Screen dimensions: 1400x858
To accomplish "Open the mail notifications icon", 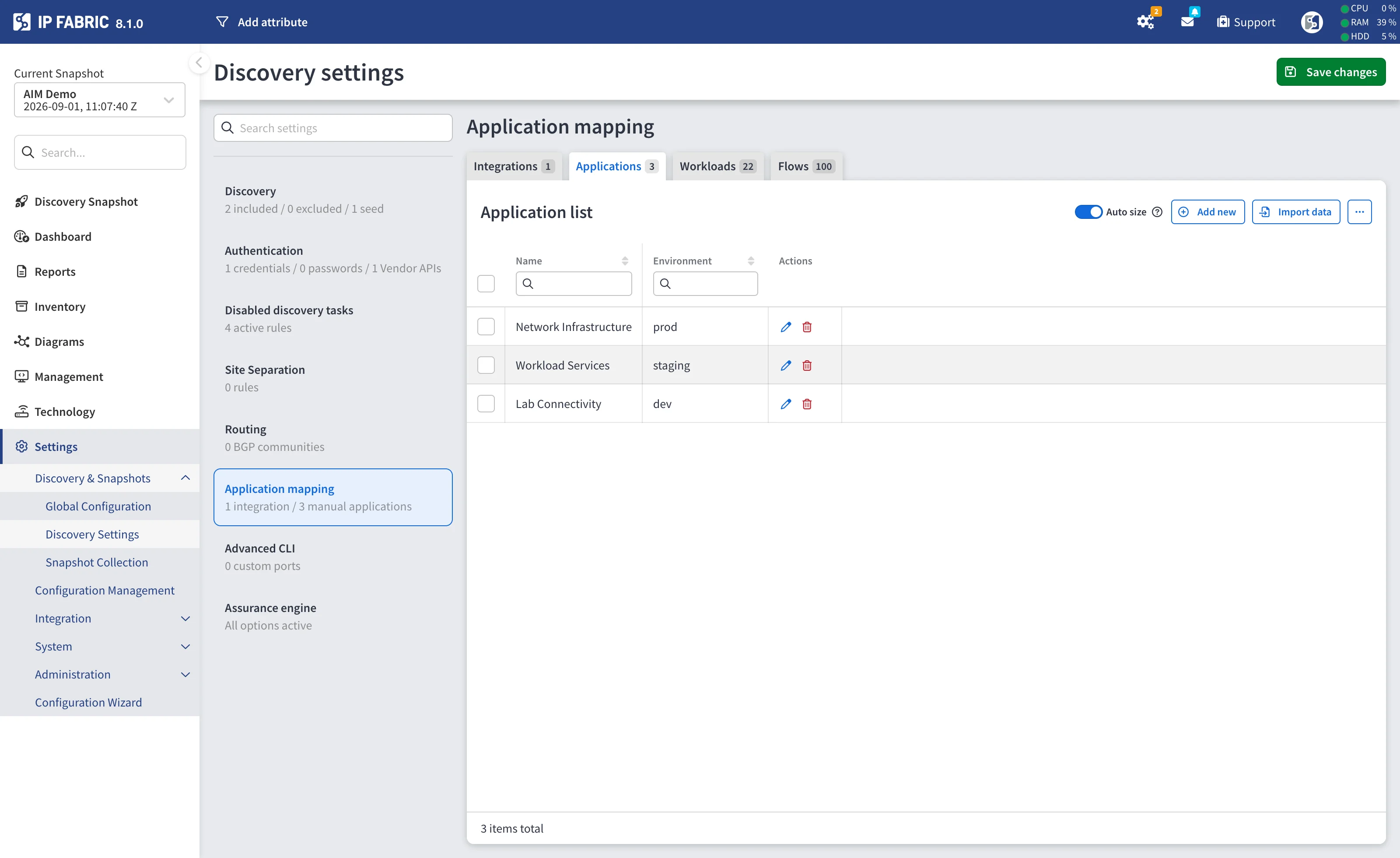I will point(1187,21).
